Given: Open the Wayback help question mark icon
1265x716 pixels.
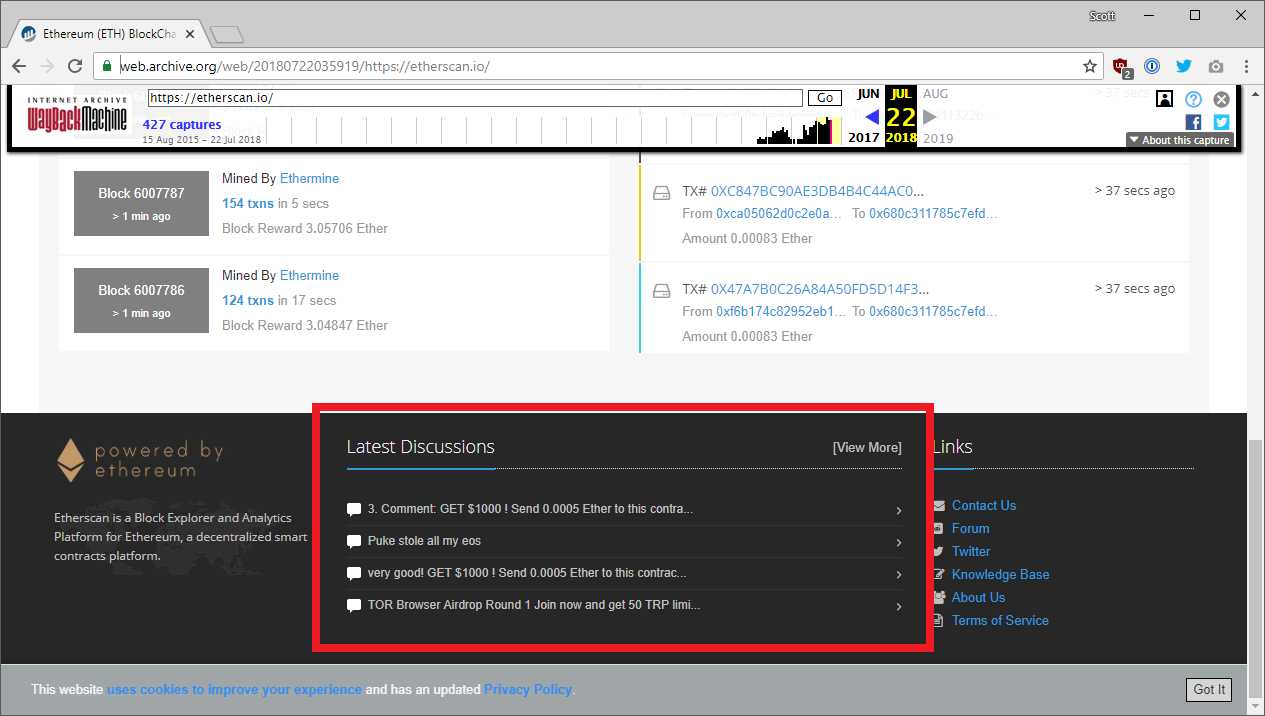Looking at the screenshot, I should click(x=1193, y=99).
